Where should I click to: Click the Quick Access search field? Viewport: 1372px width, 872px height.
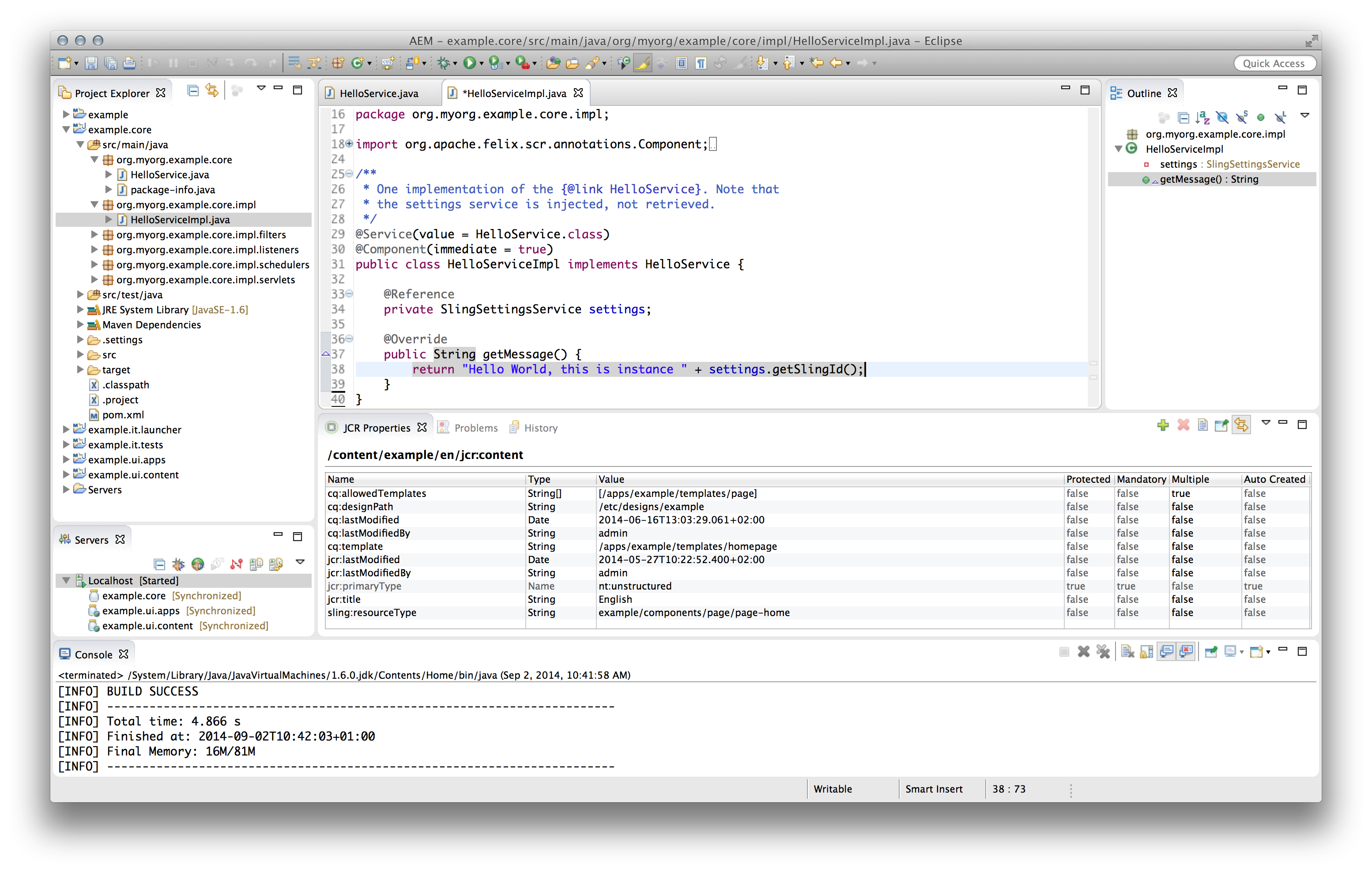point(1274,63)
